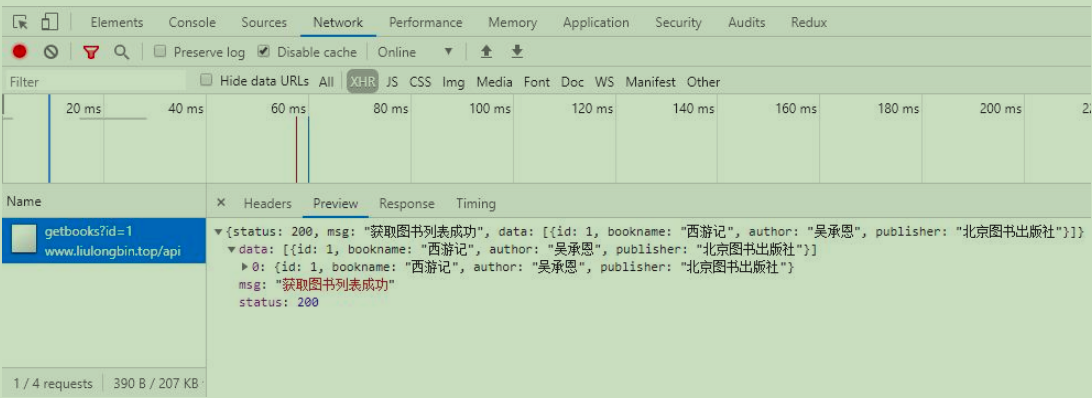Expand item 0 in the data array

pyautogui.click(x=245, y=267)
